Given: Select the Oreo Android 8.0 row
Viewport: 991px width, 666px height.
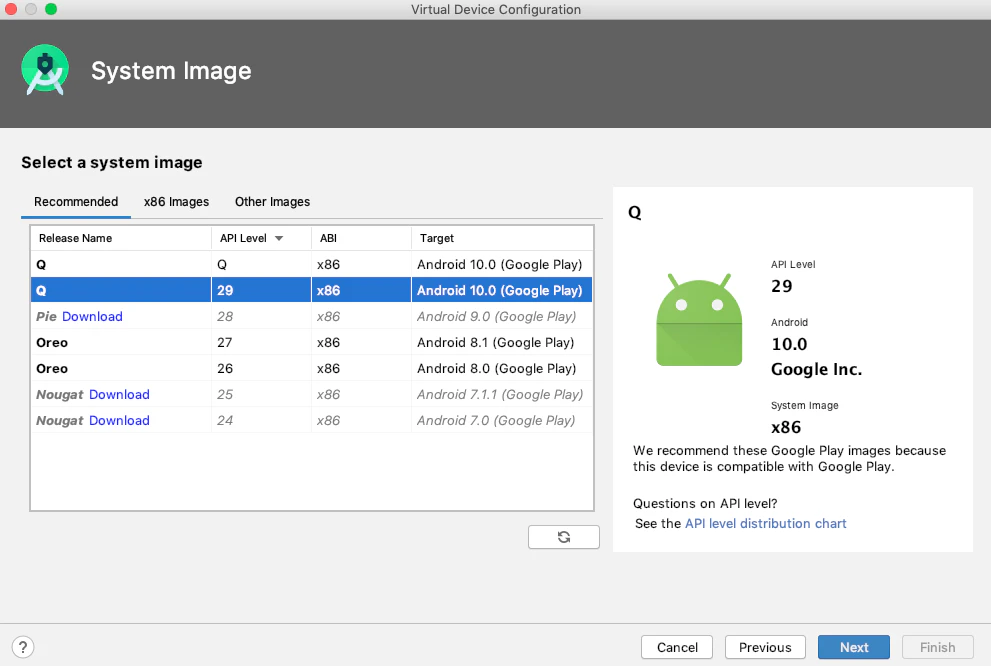Looking at the screenshot, I should pyautogui.click(x=312, y=368).
